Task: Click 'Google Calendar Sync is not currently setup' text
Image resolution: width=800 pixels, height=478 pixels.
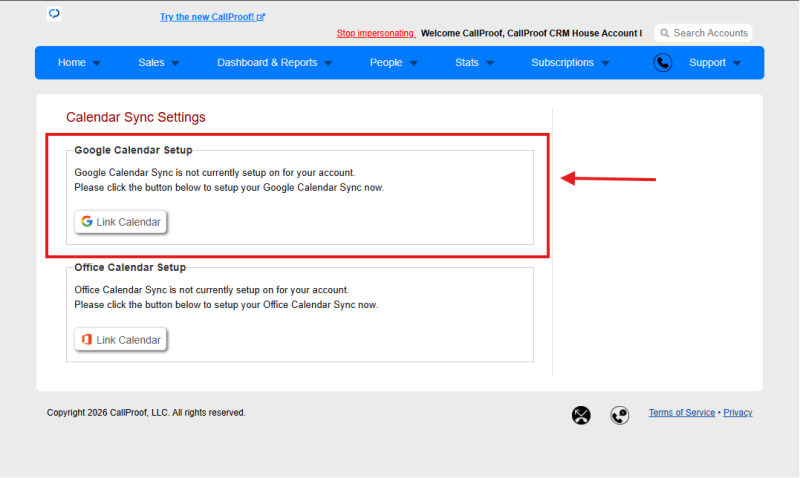Action: click(x=214, y=172)
